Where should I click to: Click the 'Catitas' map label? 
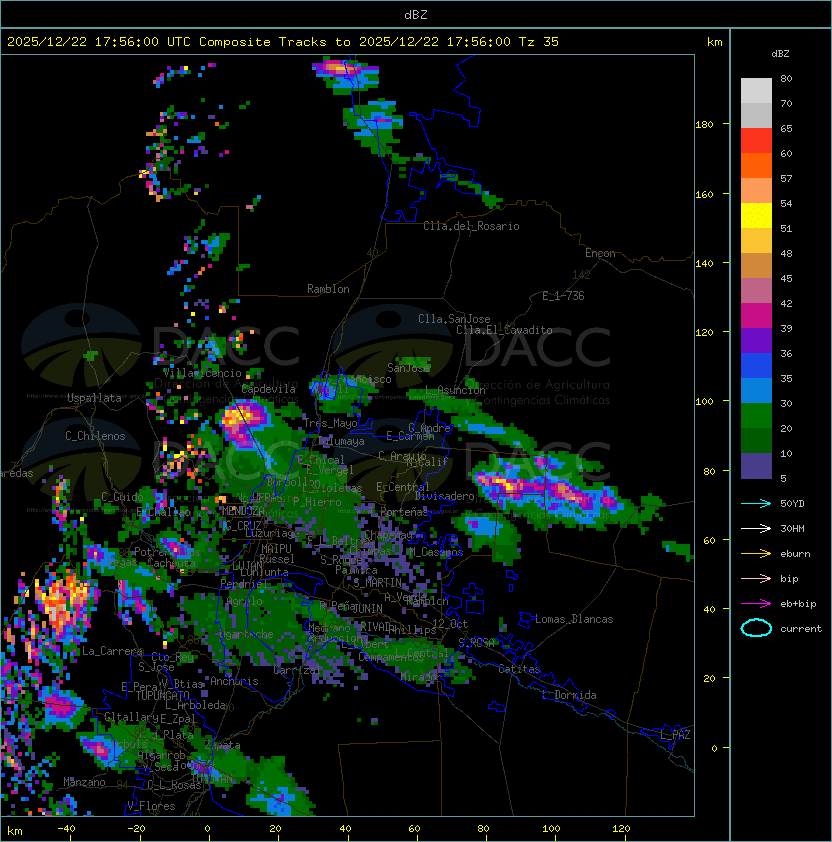[x=519, y=669]
